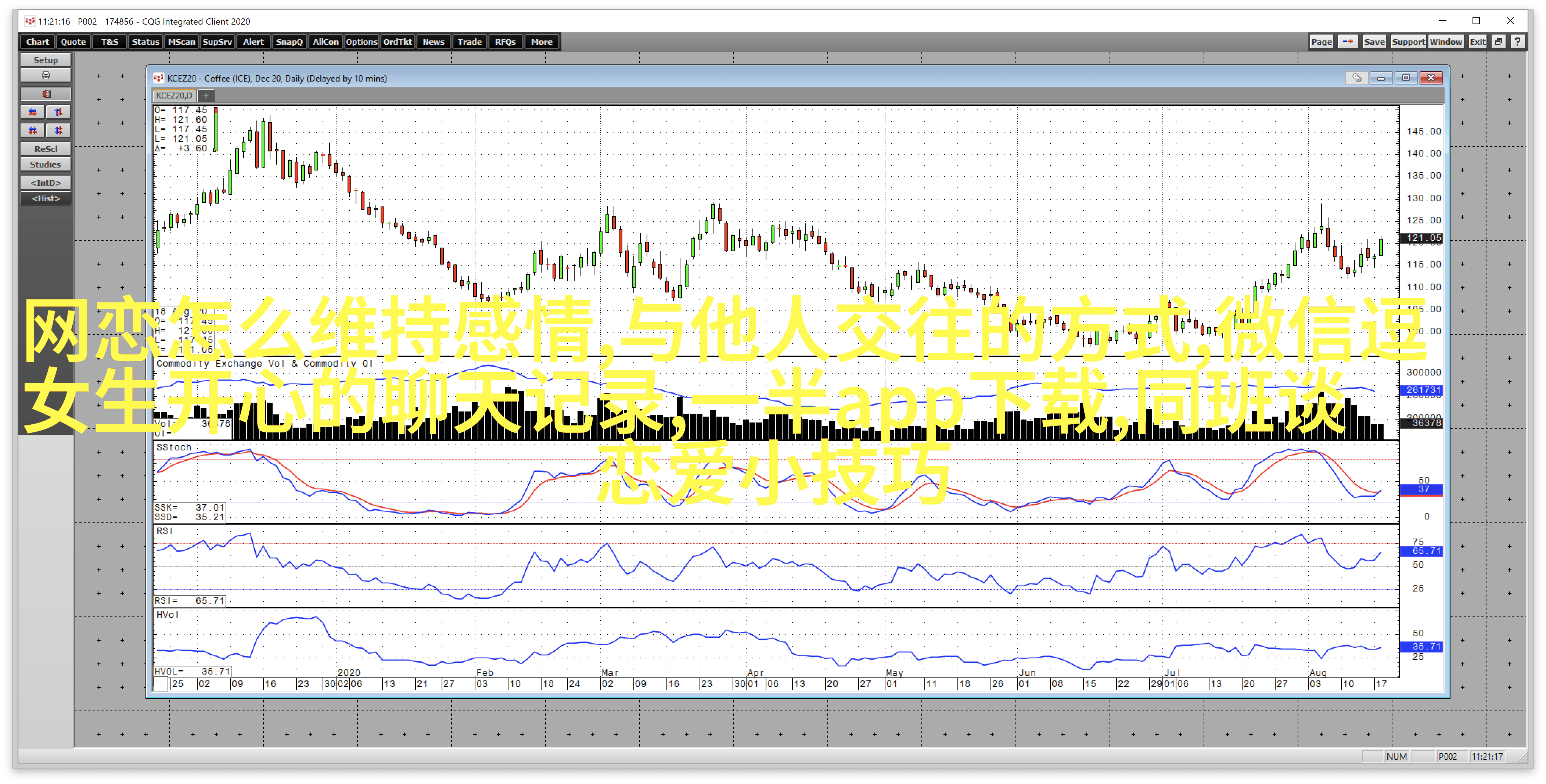The height and width of the screenshot is (784, 1546).
Task: Click the vertical compress arrows icon
Action: (x=58, y=130)
